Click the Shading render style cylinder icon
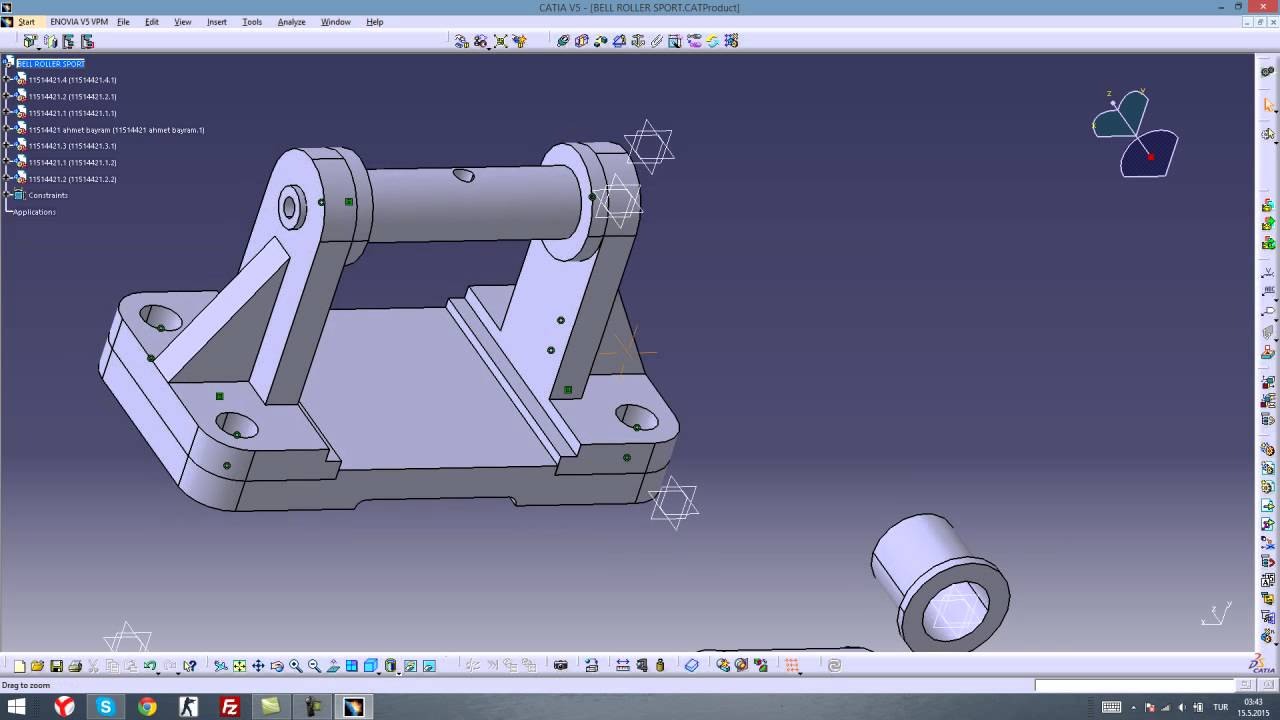This screenshot has width=1280, height=720. pyautogui.click(x=390, y=666)
